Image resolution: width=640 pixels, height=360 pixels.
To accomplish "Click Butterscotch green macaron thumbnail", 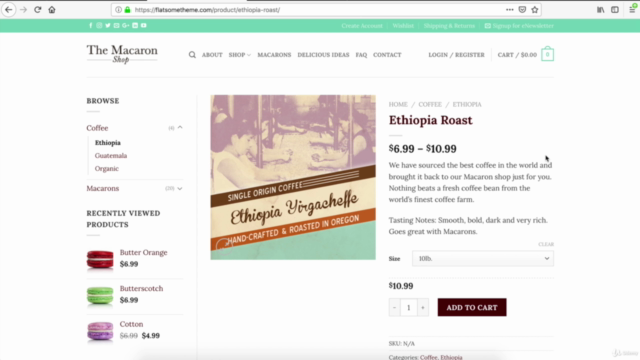I will pyautogui.click(x=100, y=295).
